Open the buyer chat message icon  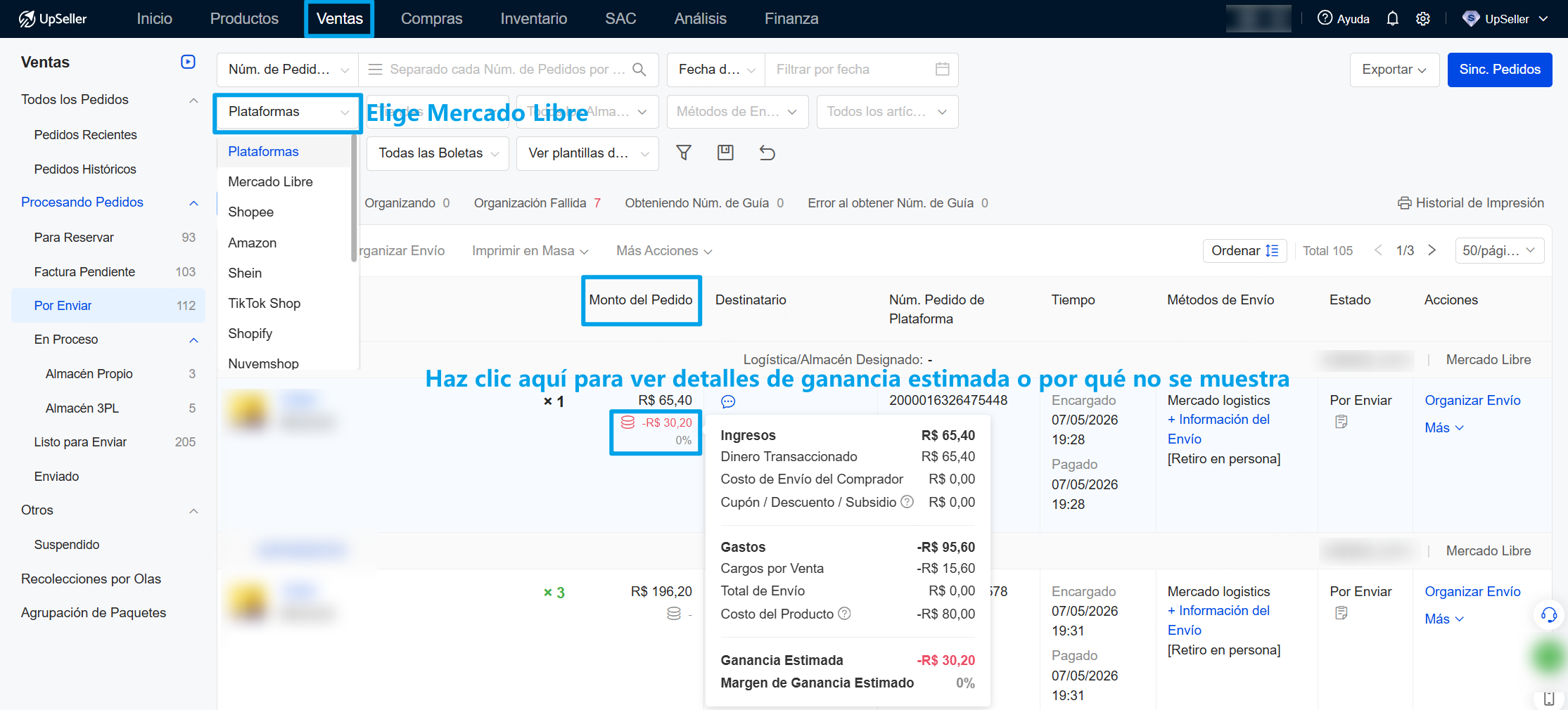[728, 401]
